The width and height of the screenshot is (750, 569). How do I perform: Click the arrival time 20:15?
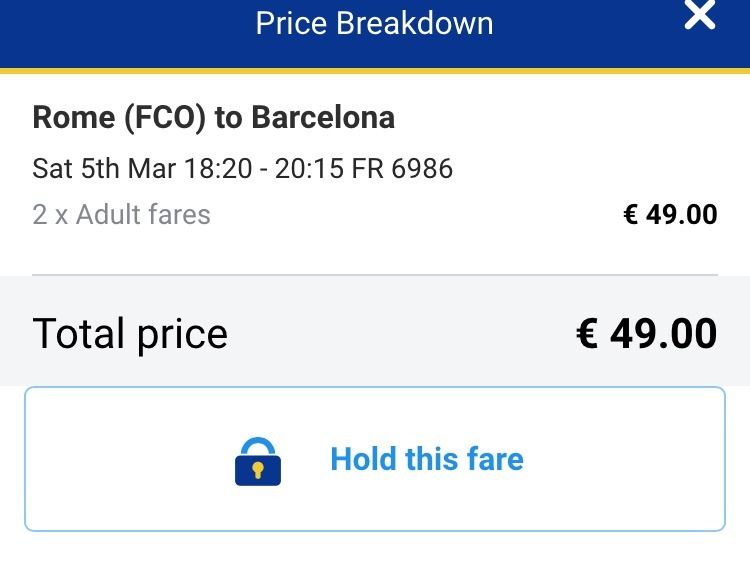309,168
